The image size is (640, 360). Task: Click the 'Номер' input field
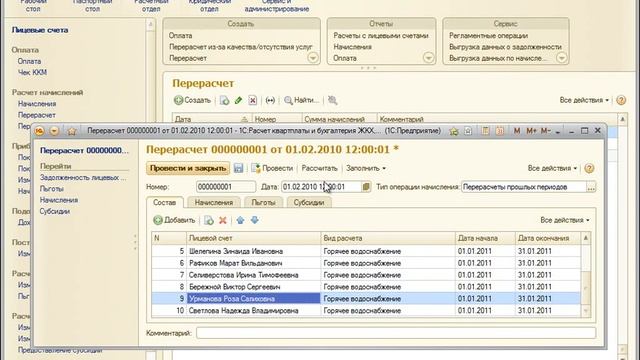(226, 187)
